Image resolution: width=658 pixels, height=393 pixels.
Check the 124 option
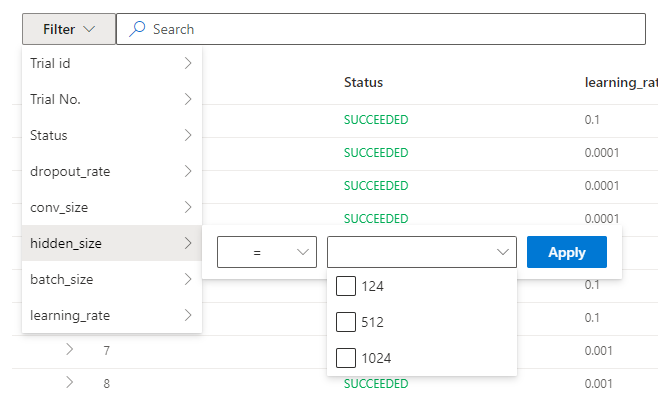click(x=346, y=286)
